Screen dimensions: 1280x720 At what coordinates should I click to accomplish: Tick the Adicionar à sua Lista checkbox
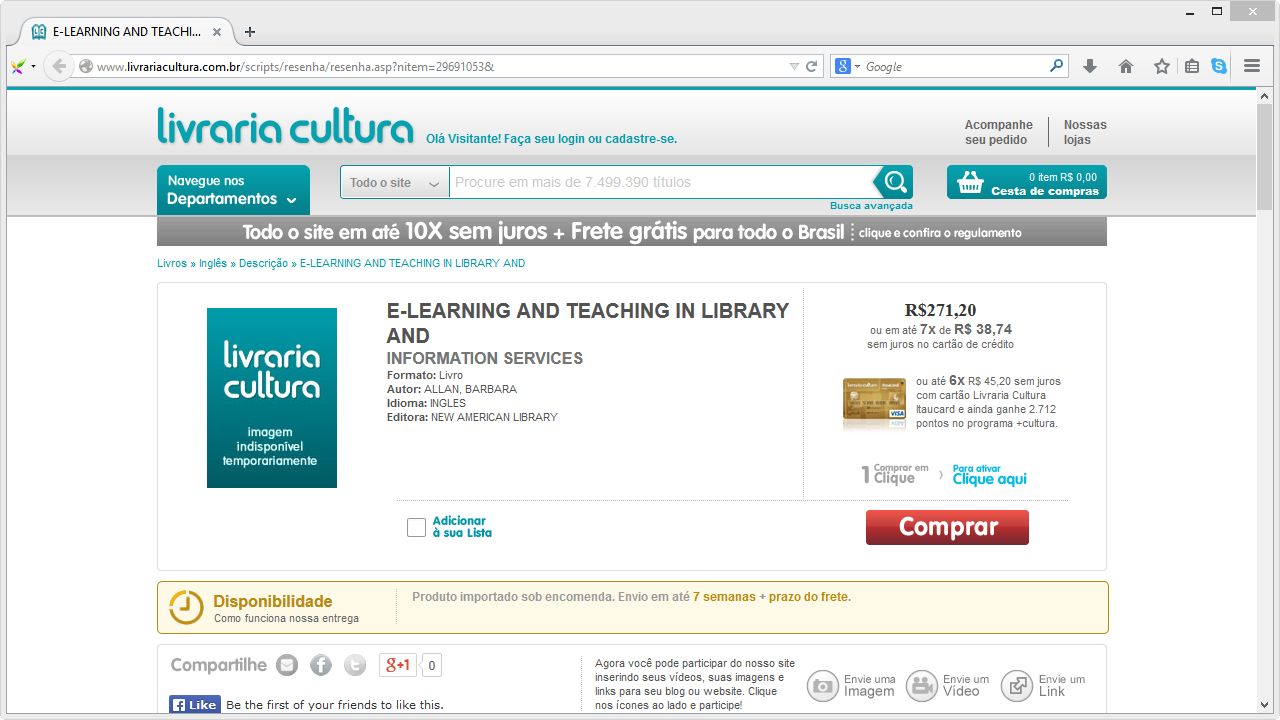[x=417, y=527]
